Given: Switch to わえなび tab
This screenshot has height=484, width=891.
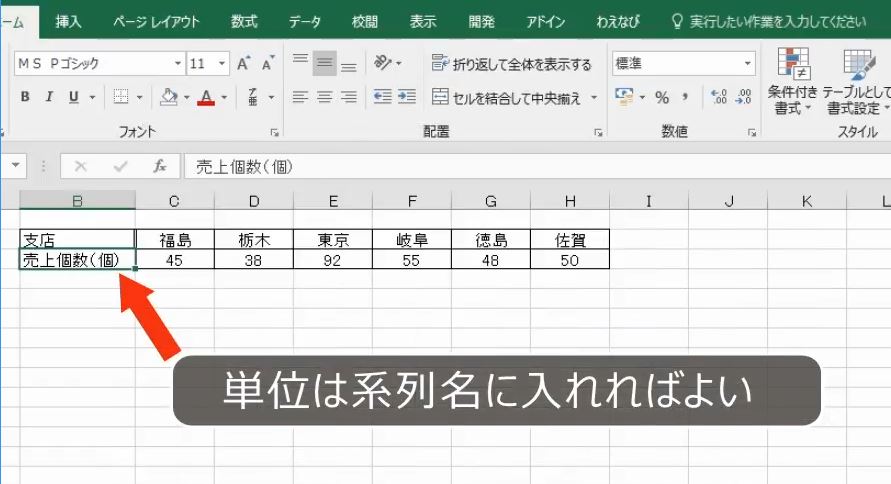Looking at the screenshot, I should point(618,22).
